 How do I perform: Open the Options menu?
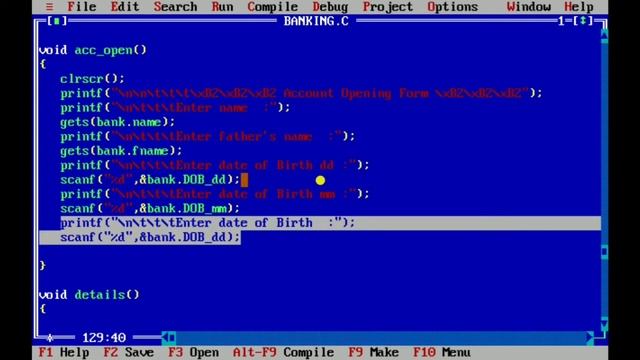(453, 7)
